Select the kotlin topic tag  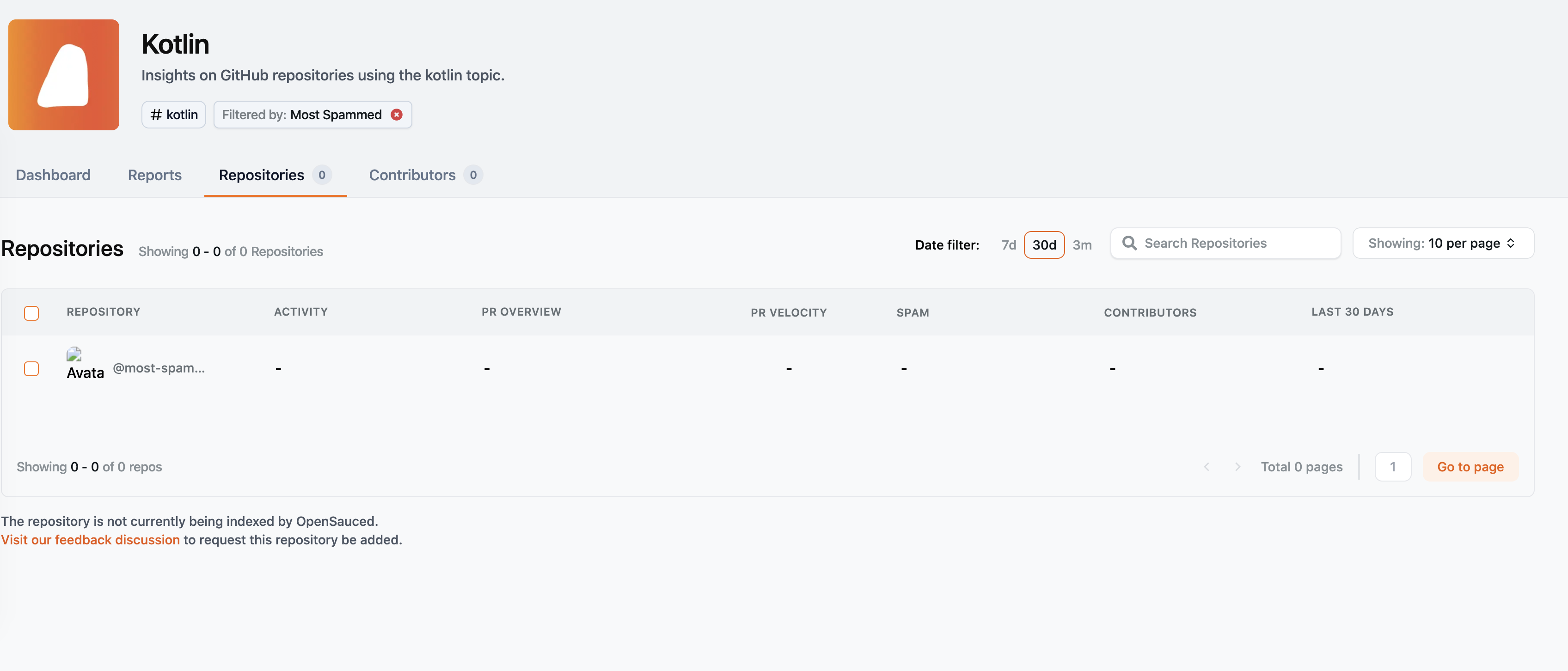[x=173, y=114]
